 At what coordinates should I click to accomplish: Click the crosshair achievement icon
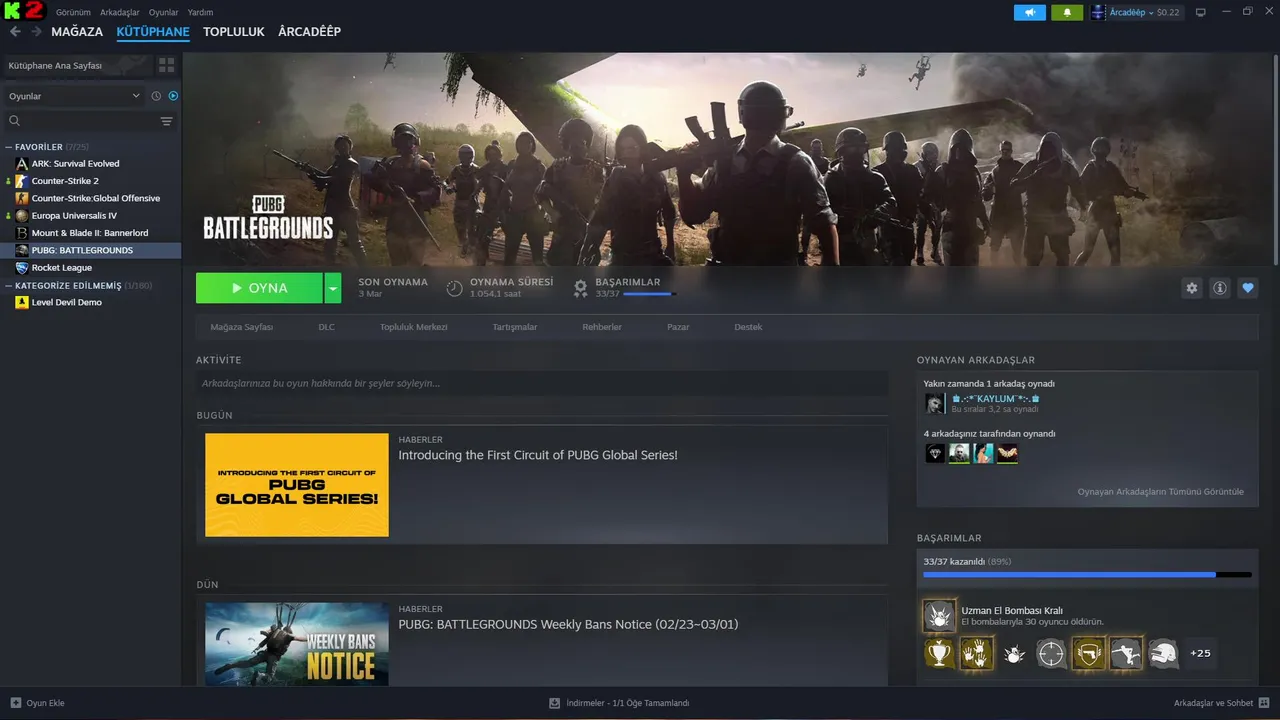pos(1051,654)
